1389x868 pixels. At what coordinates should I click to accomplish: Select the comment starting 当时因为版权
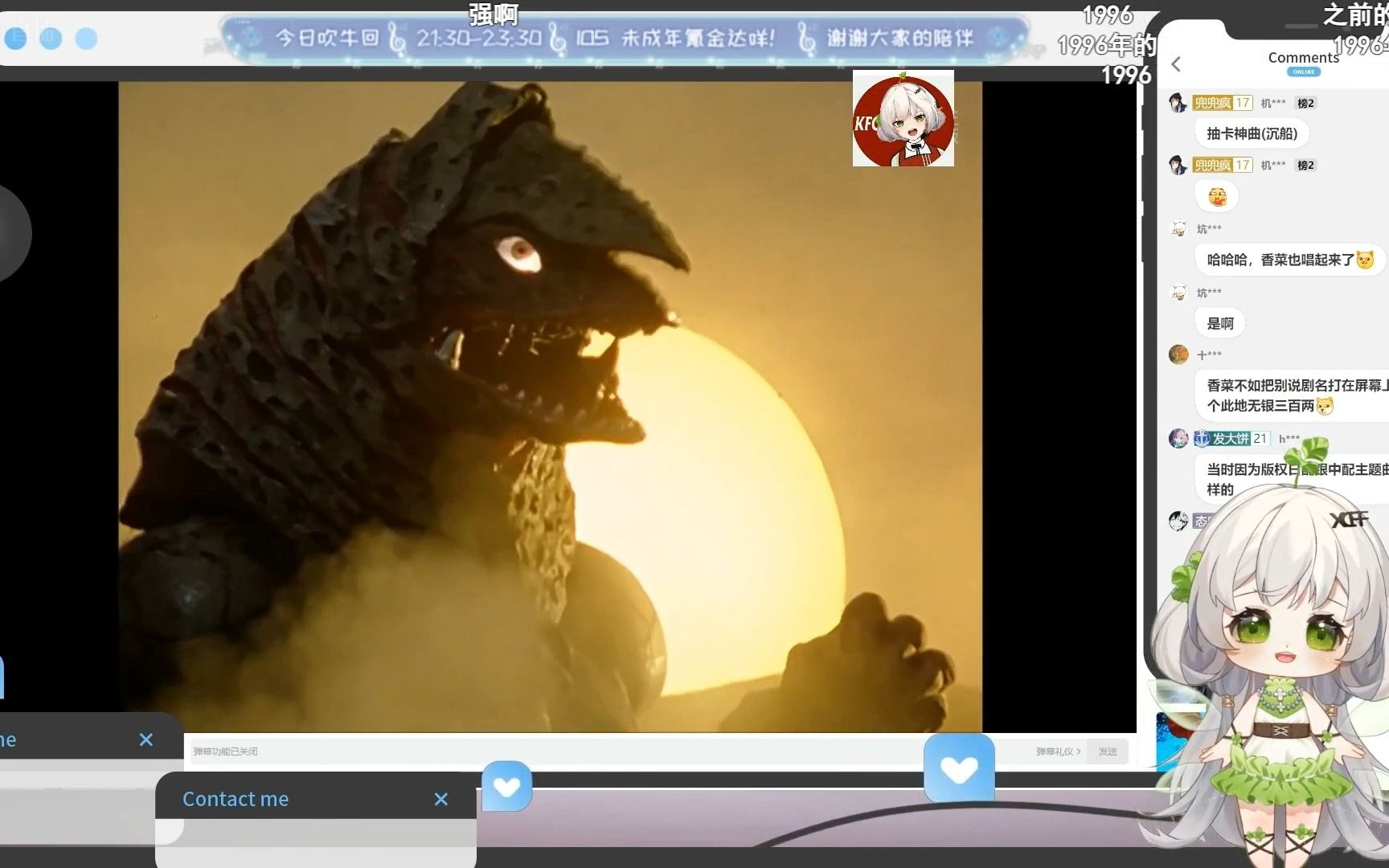(x=1292, y=479)
